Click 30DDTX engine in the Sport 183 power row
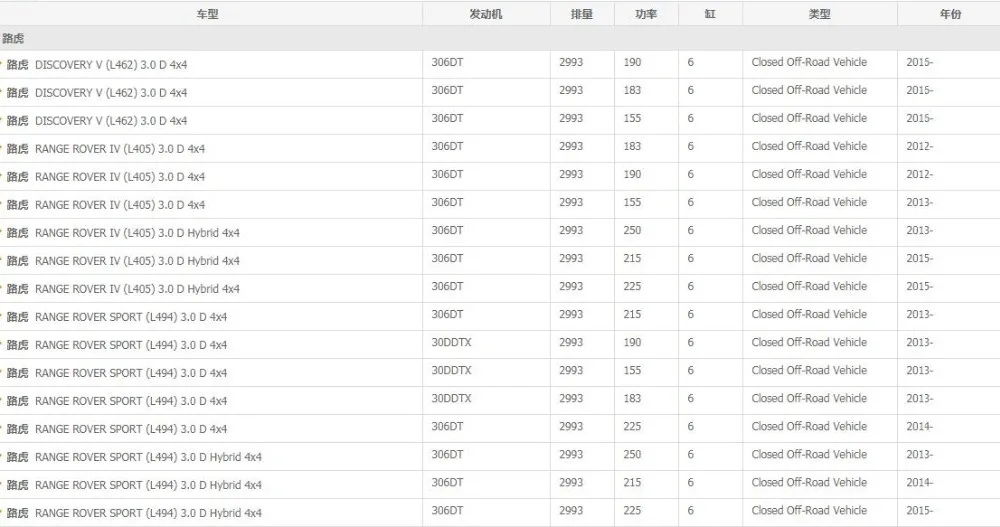 [452, 399]
